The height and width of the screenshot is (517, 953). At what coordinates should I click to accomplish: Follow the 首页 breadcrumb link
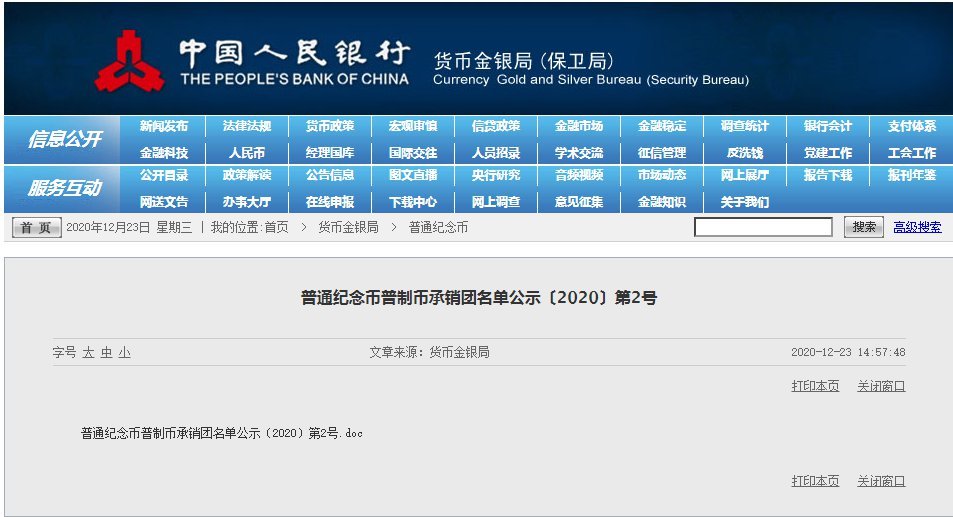277,227
